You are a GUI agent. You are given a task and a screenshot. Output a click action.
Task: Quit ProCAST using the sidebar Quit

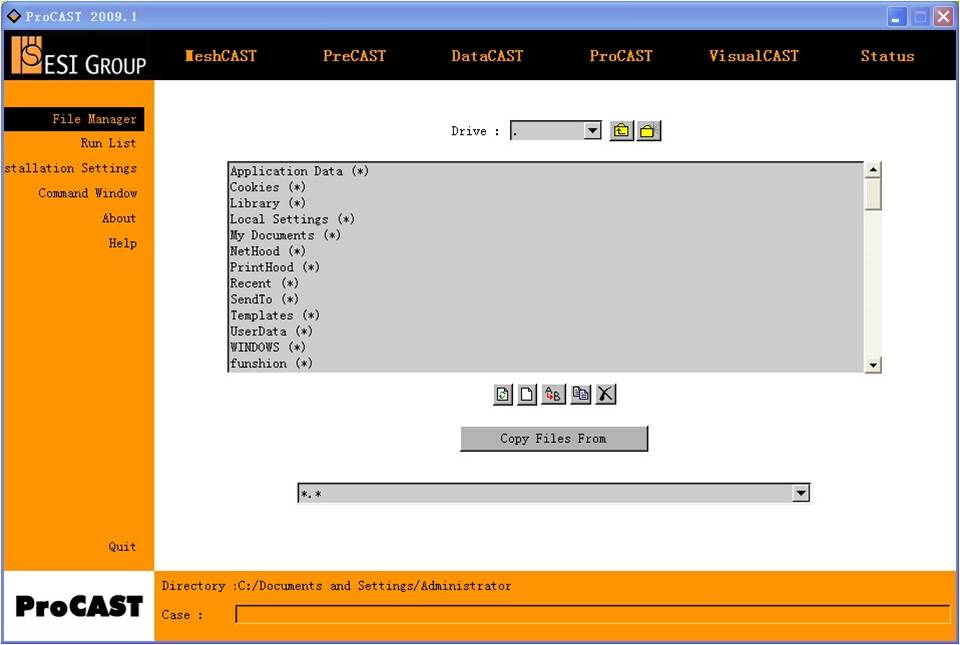[x=122, y=546]
